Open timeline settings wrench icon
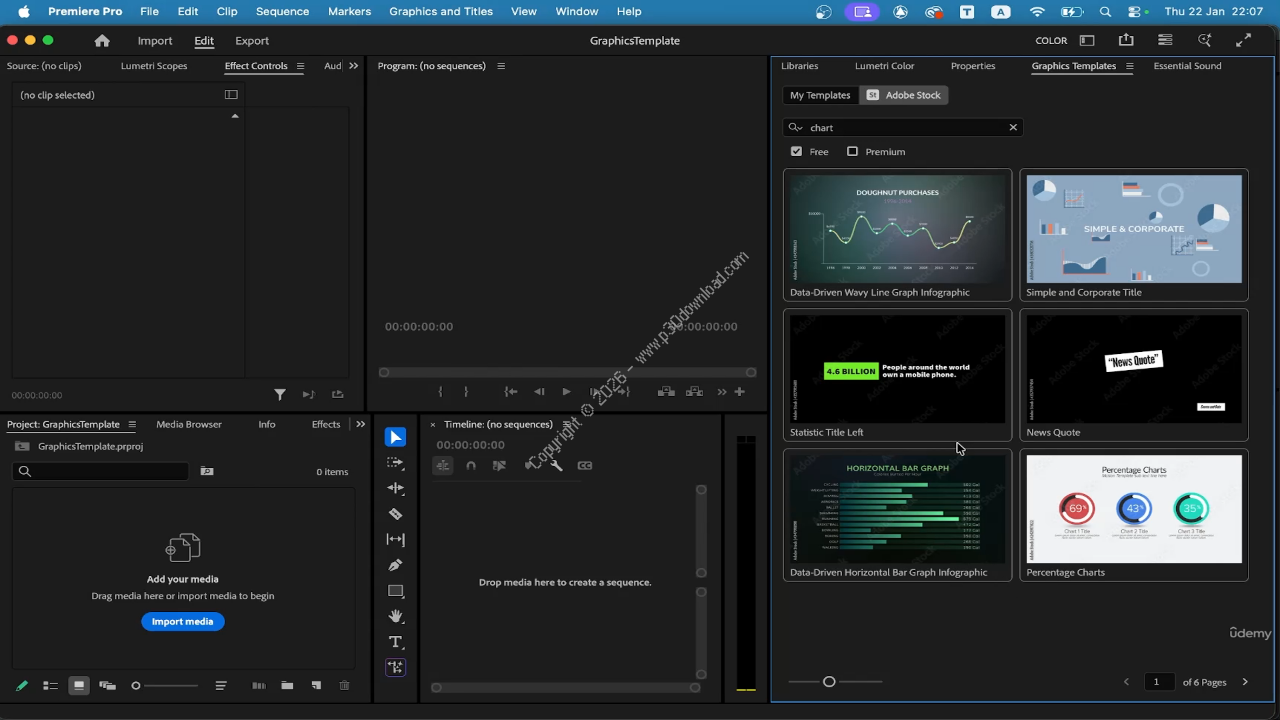1280x720 pixels. (556, 465)
